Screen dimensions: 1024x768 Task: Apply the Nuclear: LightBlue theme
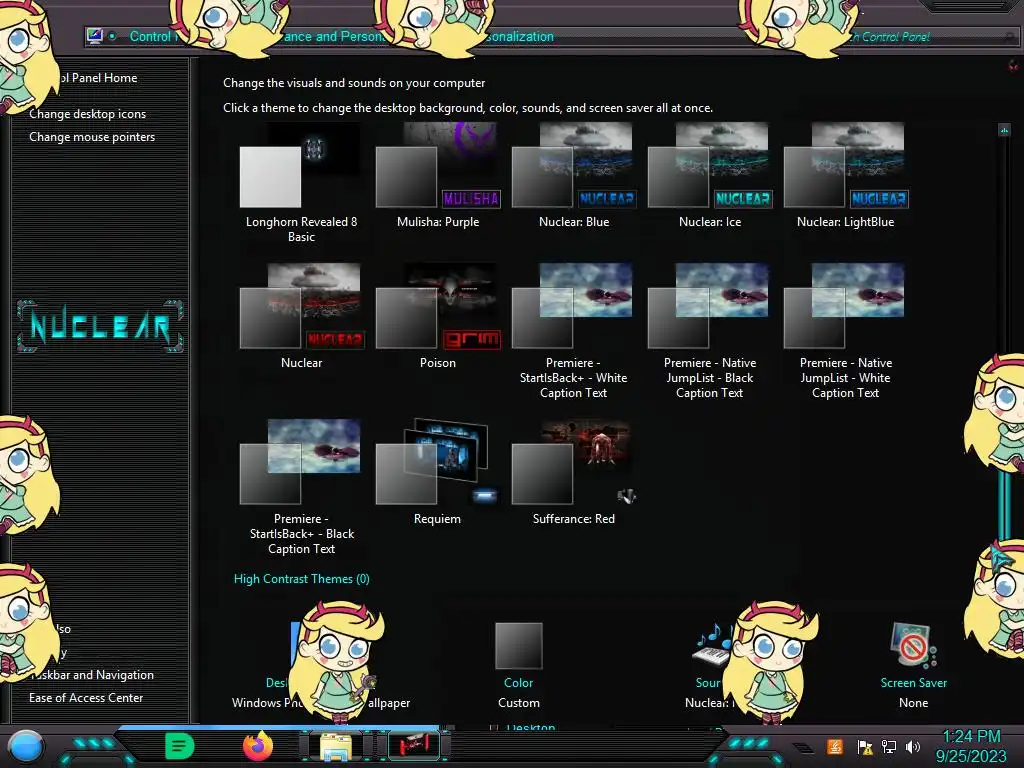coord(845,176)
